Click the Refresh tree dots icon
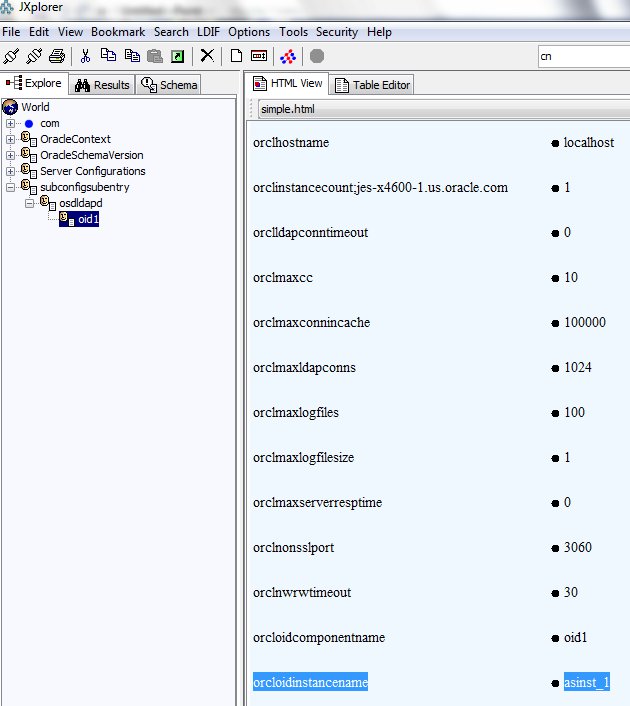The width and height of the screenshot is (630, 706). [288, 56]
